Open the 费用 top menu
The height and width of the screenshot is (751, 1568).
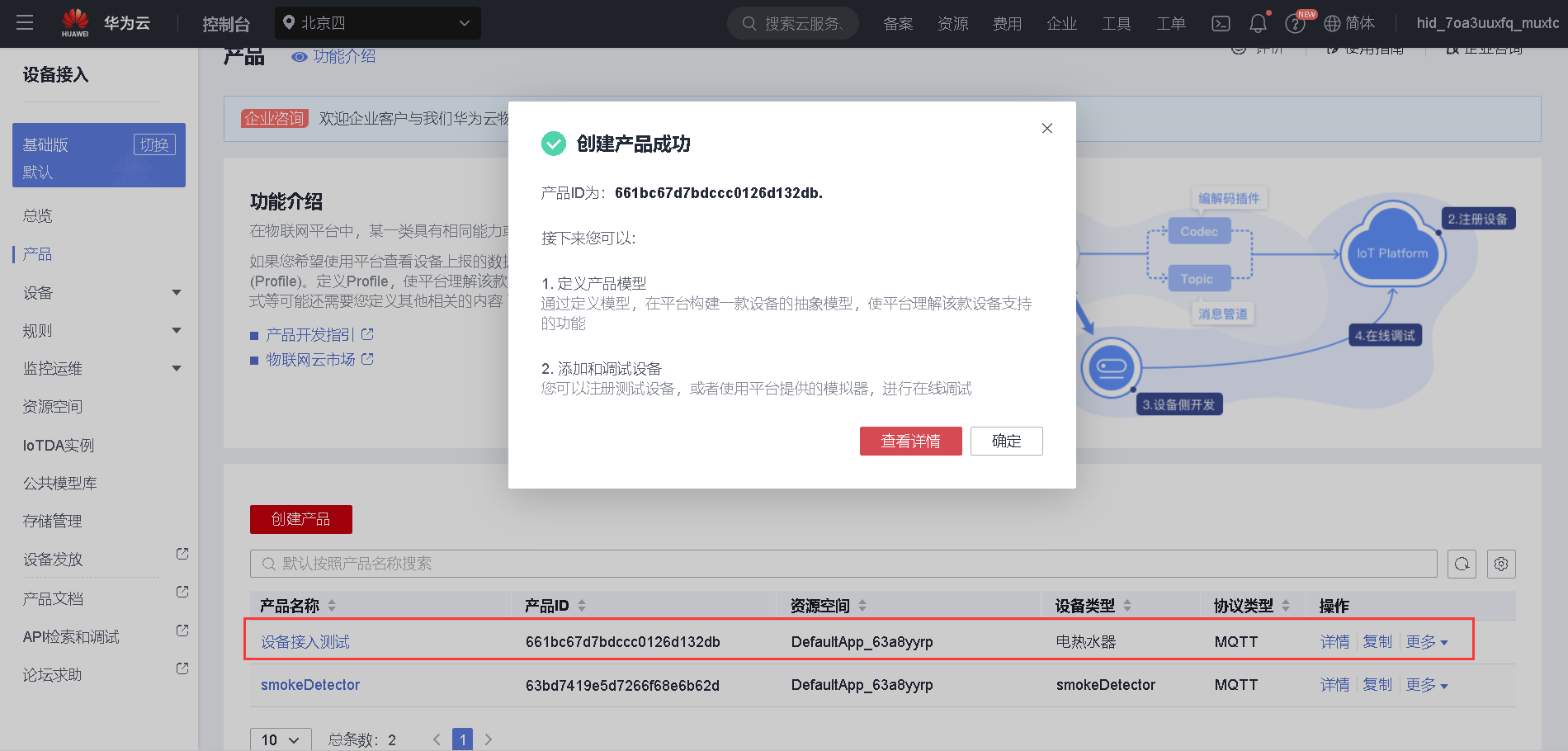(1008, 24)
